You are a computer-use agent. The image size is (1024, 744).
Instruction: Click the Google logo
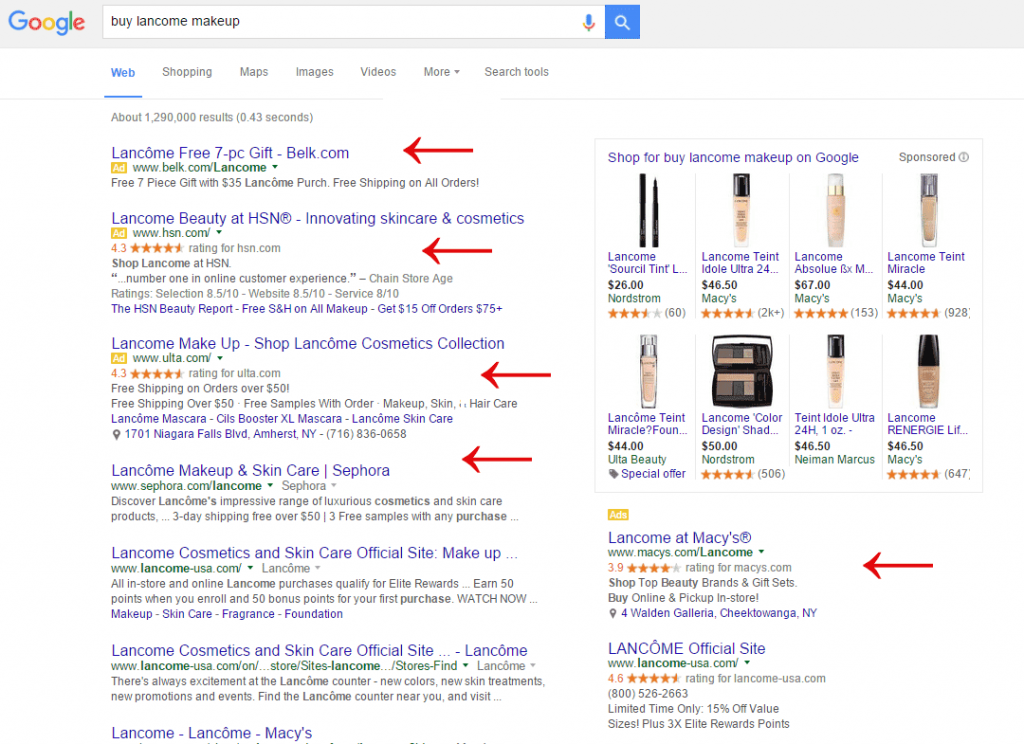click(46, 22)
